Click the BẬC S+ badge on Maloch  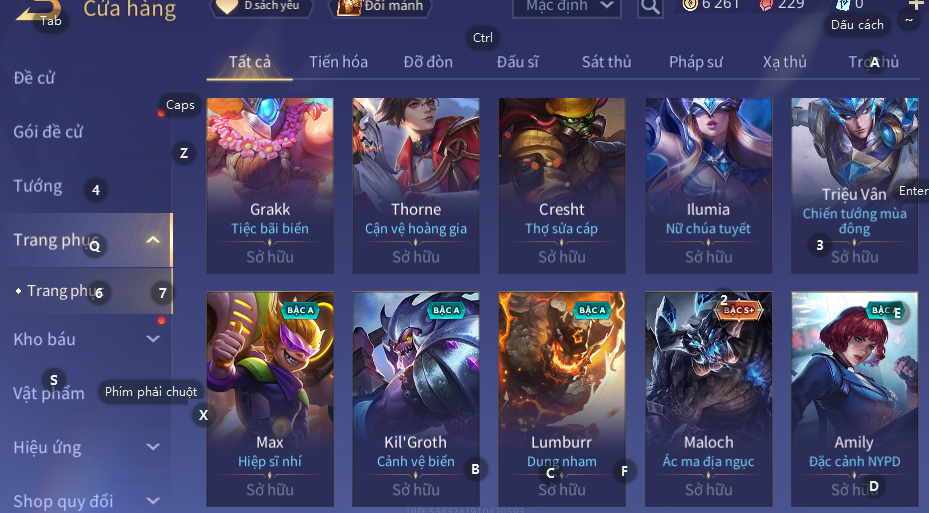738,310
